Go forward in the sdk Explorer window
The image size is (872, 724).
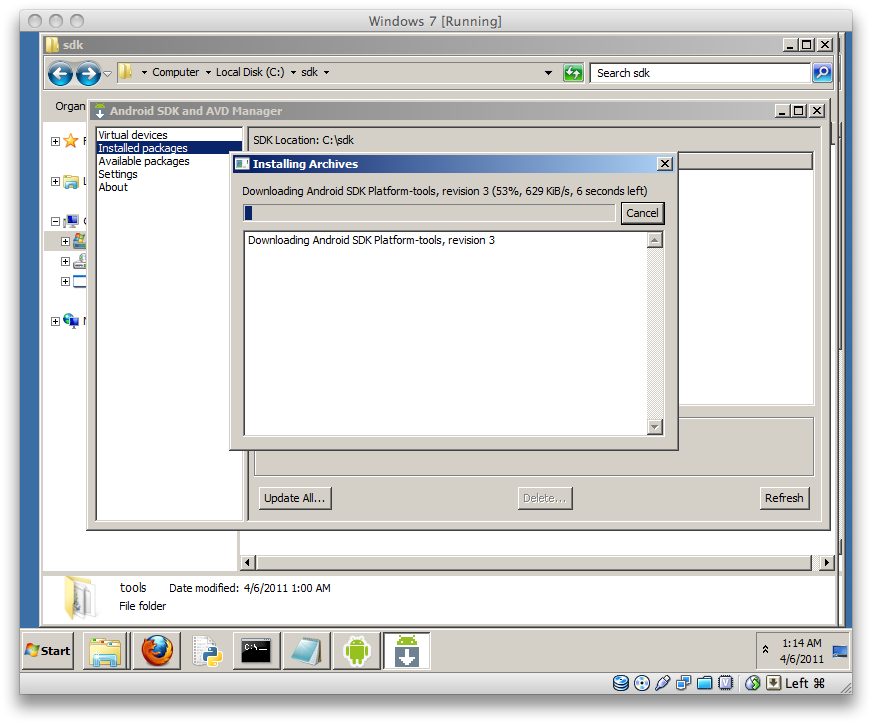(88, 73)
